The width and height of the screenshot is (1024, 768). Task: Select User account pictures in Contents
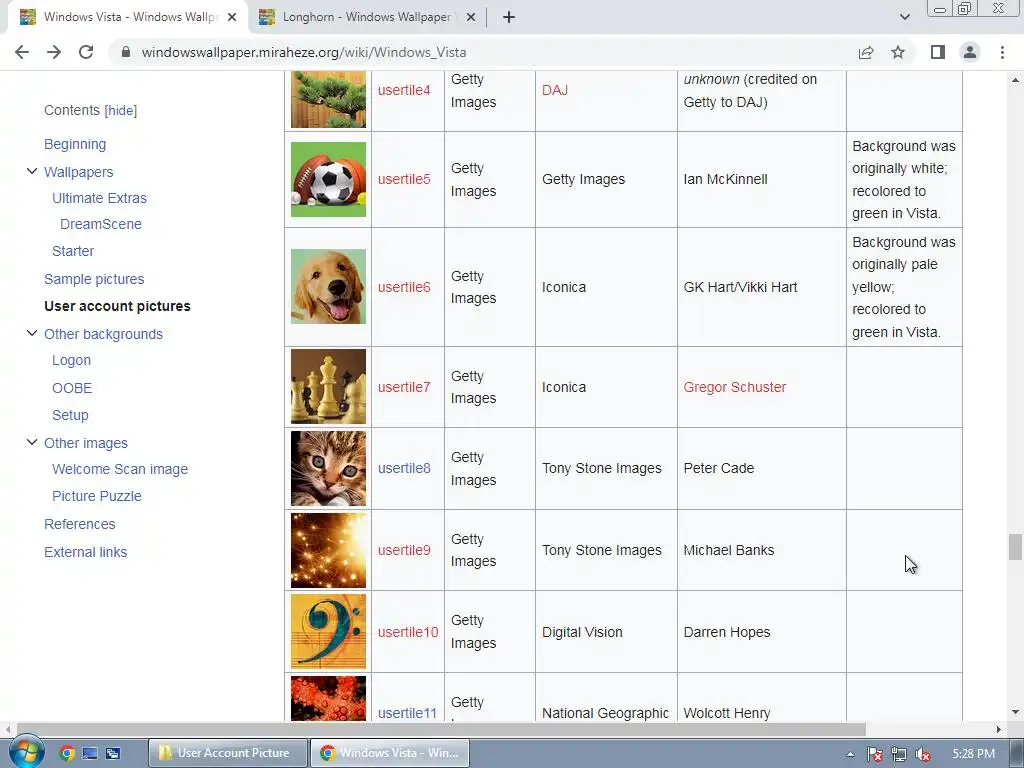pyautogui.click(x=118, y=306)
